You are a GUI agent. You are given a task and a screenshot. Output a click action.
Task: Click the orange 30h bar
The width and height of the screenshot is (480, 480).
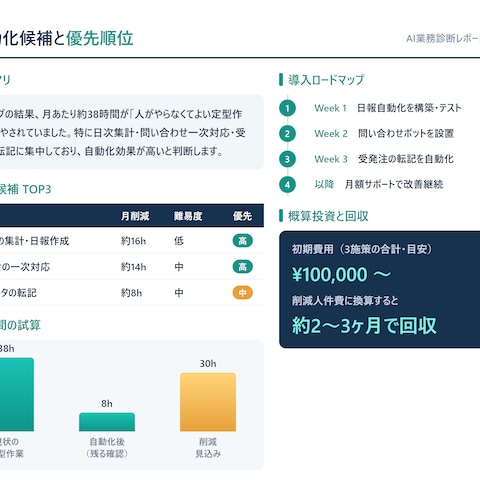click(208, 402)
